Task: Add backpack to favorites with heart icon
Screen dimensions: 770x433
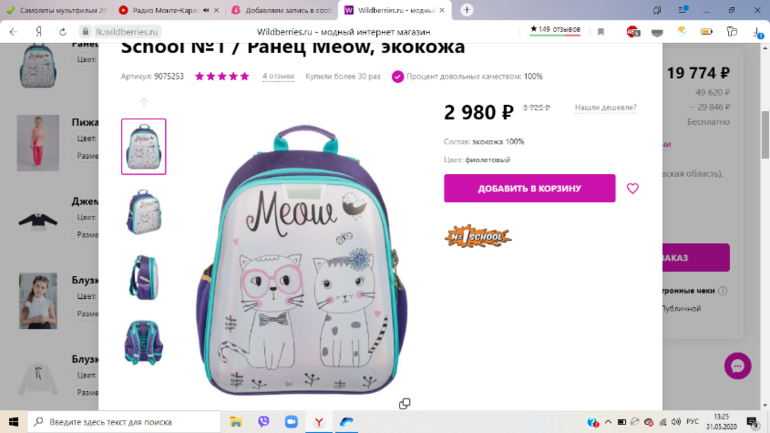Action: point(632,189)
